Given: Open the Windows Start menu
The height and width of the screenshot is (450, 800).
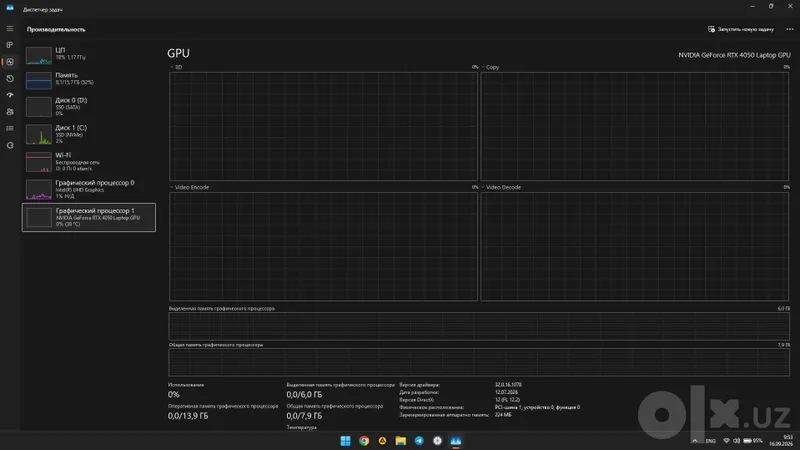Looking at the screenshot, I should pyautogui.click(x=345, y=441).
